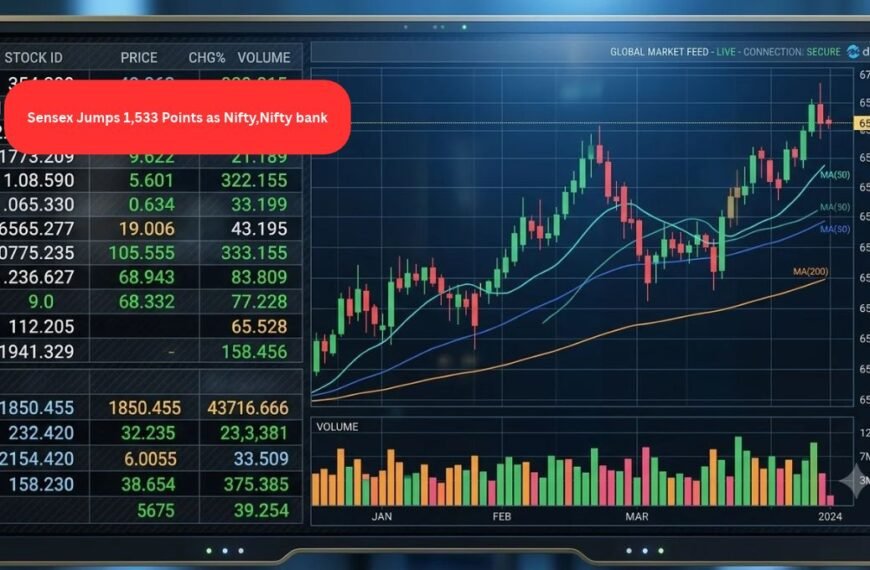Click the price value 0.634
870x570 pixels.
pyautogui.click(x=151, y=204)
